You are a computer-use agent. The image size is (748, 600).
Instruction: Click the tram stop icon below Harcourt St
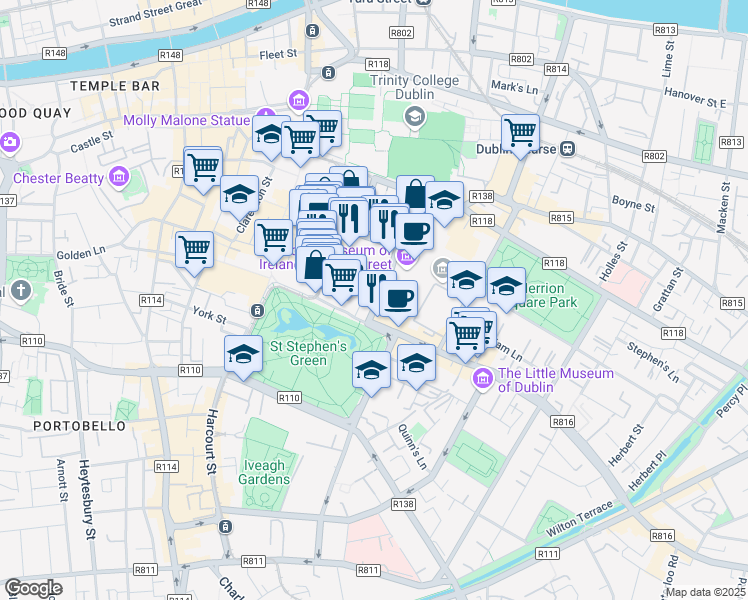(225, 527)
